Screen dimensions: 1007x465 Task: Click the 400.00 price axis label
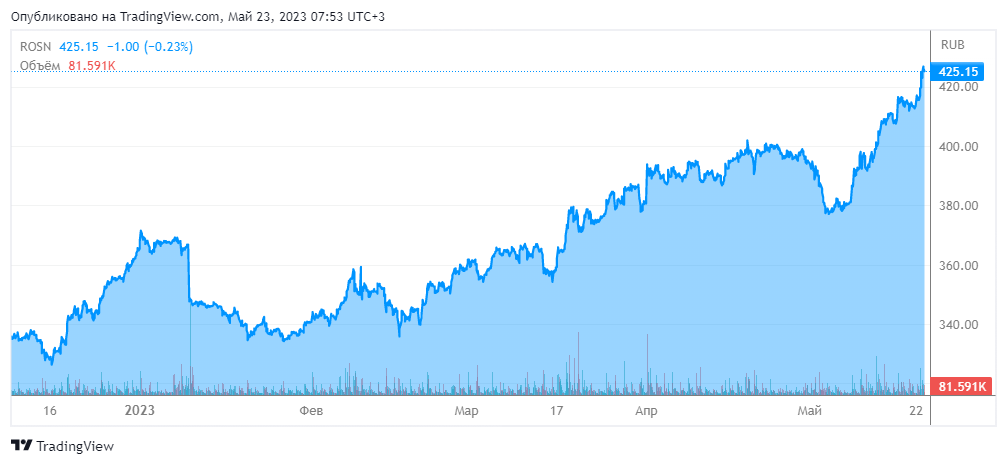[958, 147]
